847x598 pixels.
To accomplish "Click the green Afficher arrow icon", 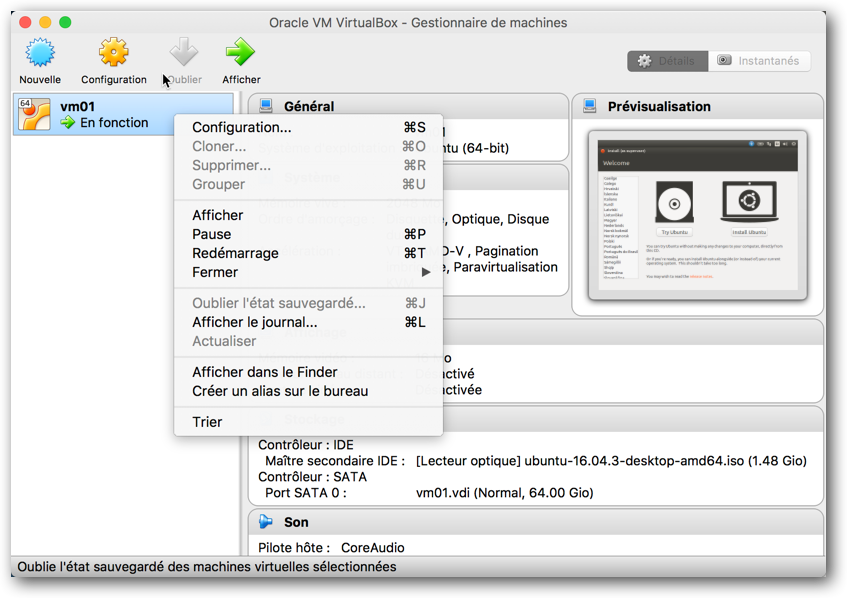I will click(240, 52).
